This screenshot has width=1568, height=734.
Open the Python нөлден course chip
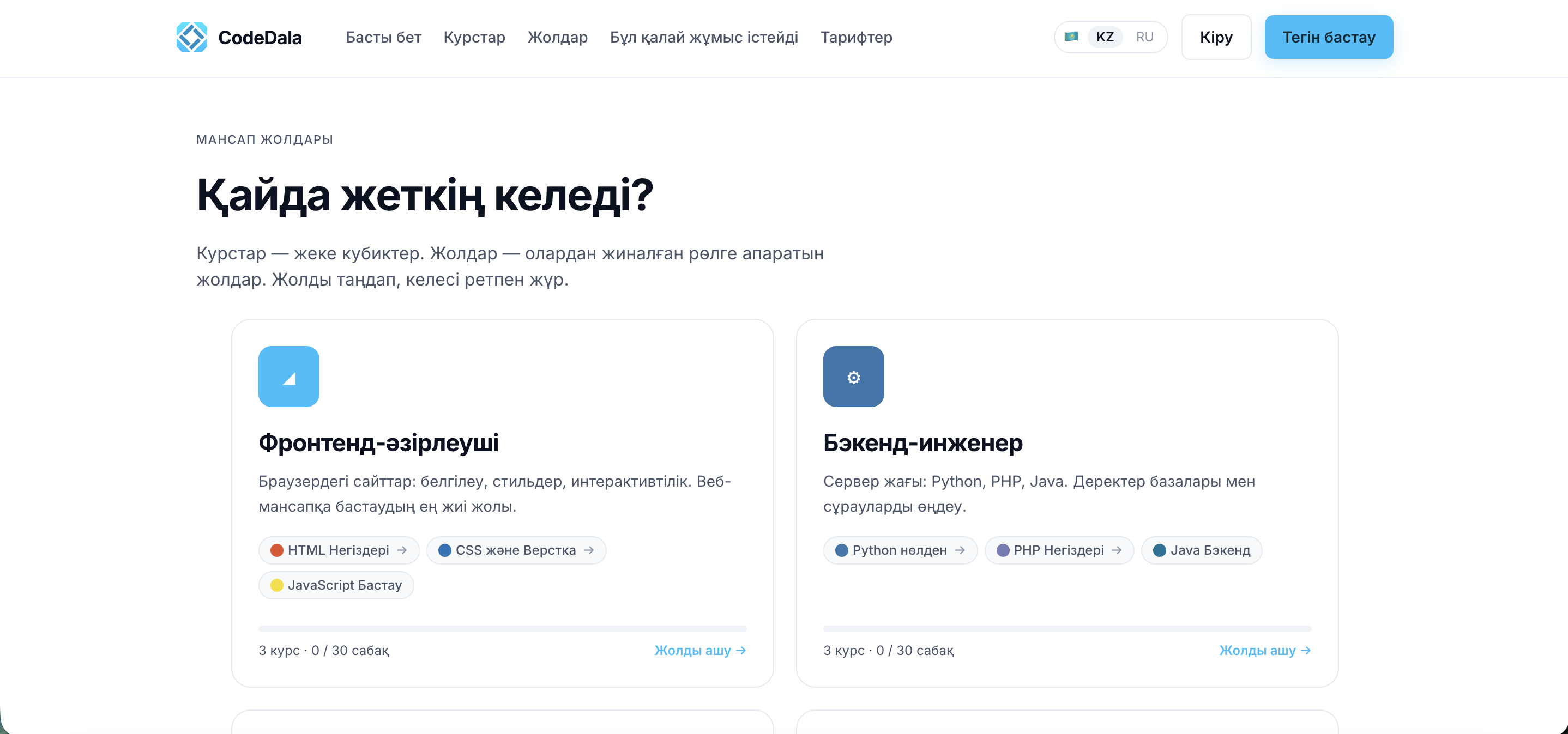pyautogui.click(x=900, y=550)
